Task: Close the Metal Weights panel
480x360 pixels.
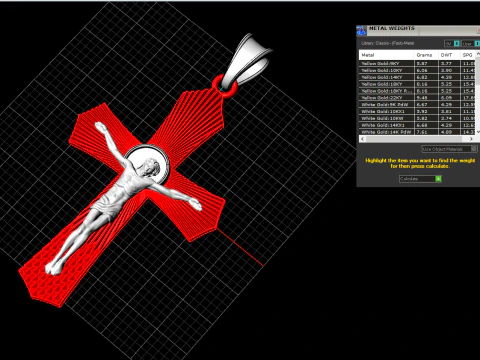Action: tap(478, 30)
